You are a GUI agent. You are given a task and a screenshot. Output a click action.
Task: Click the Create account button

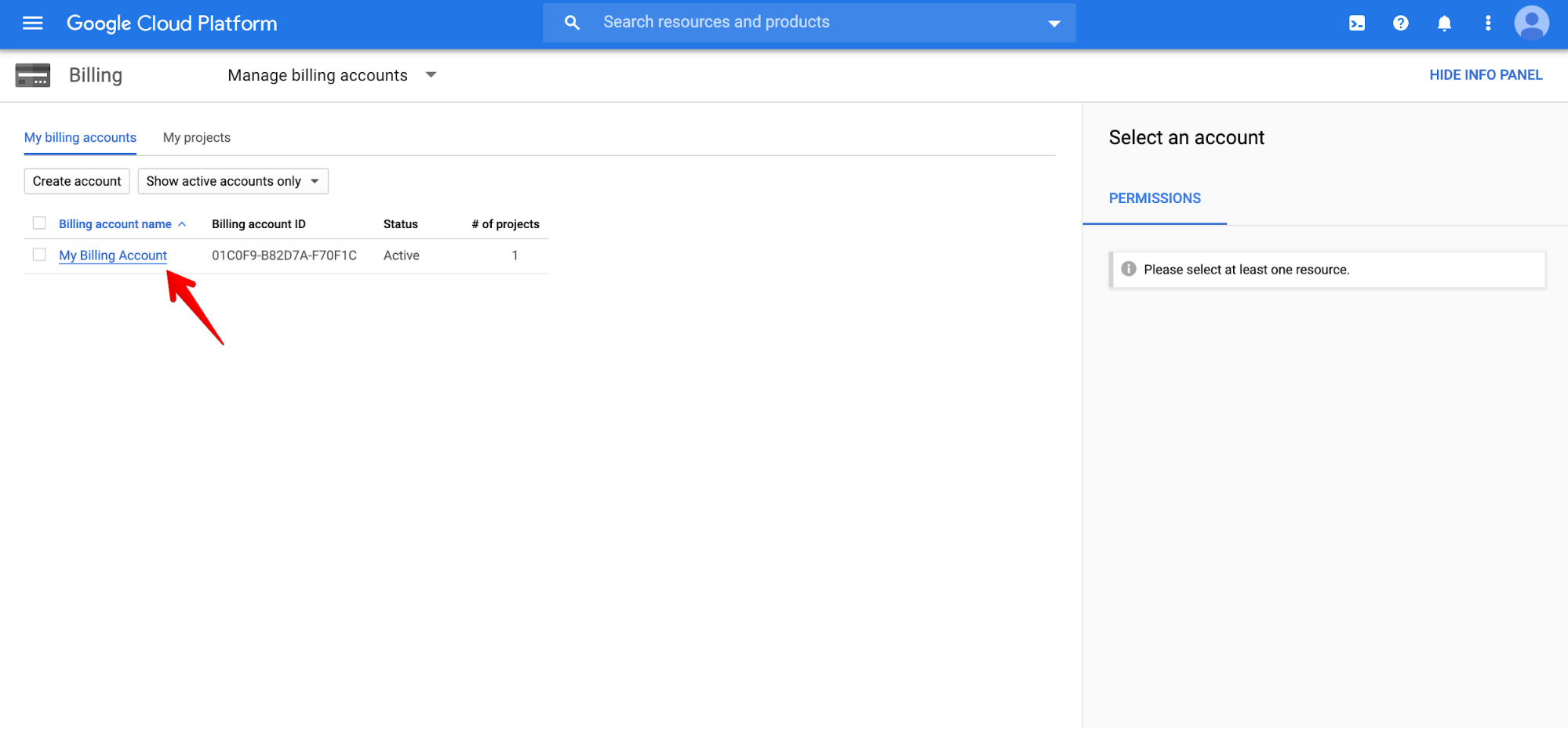[76, 181]
